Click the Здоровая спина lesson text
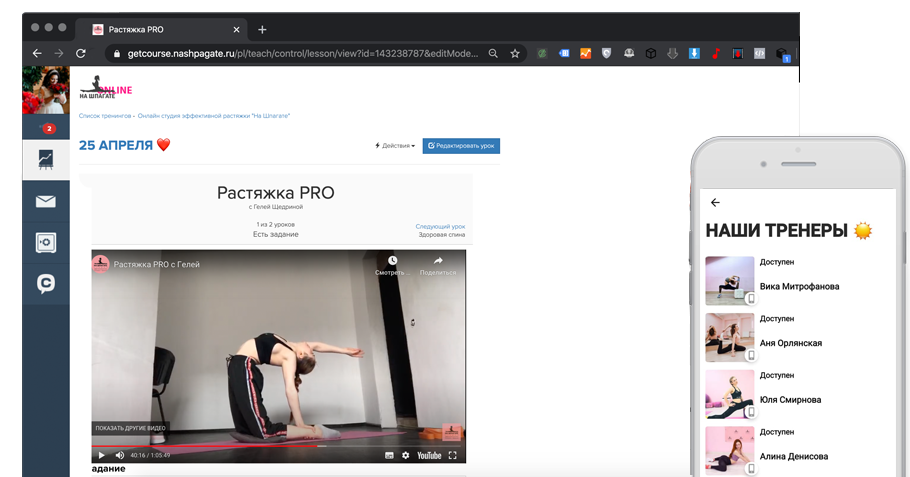 pos(442,234)
